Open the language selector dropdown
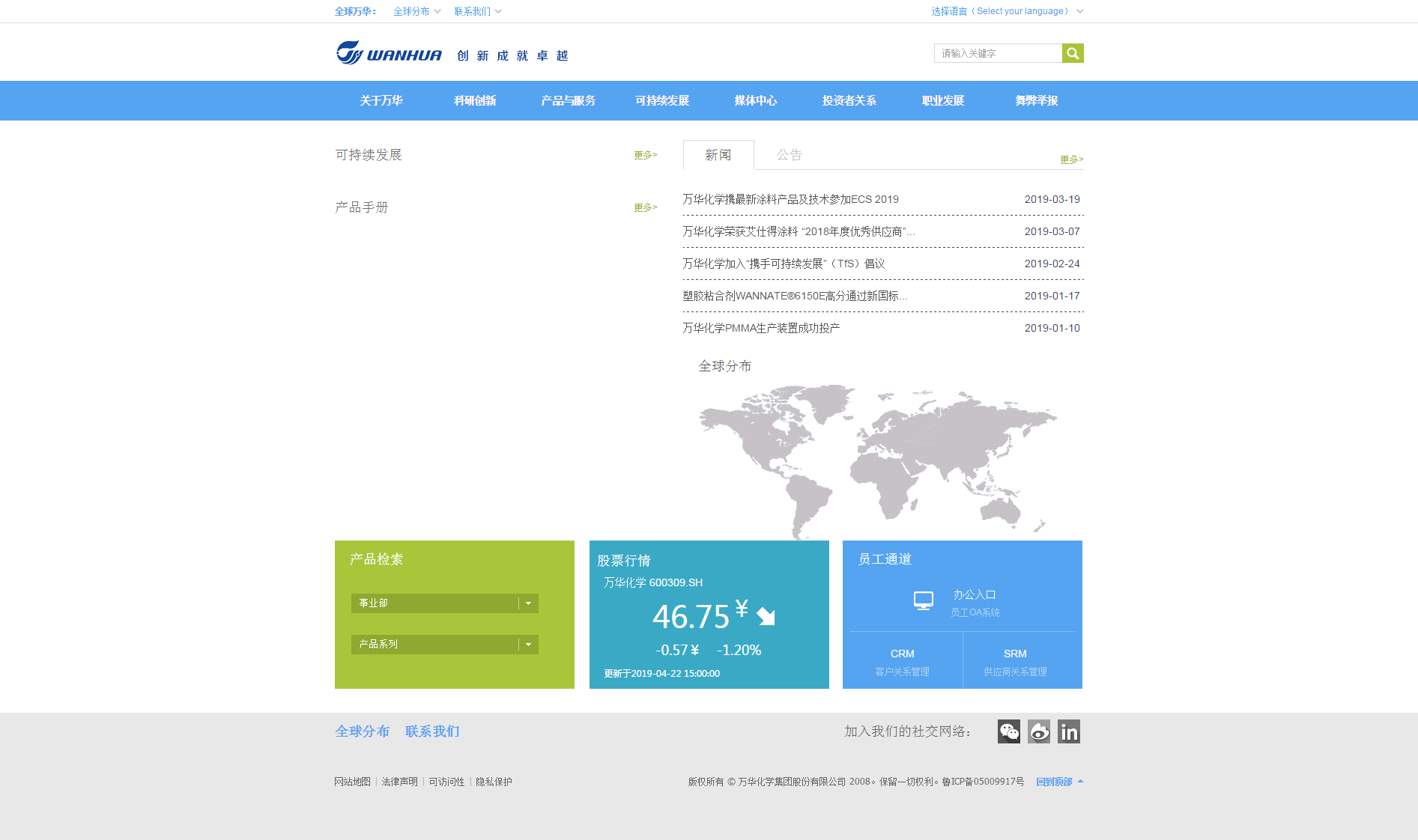 1008,11
